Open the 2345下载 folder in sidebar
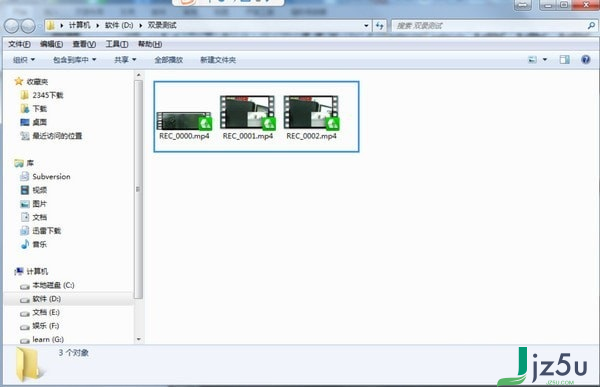600x387 pixels. (42, 95)
